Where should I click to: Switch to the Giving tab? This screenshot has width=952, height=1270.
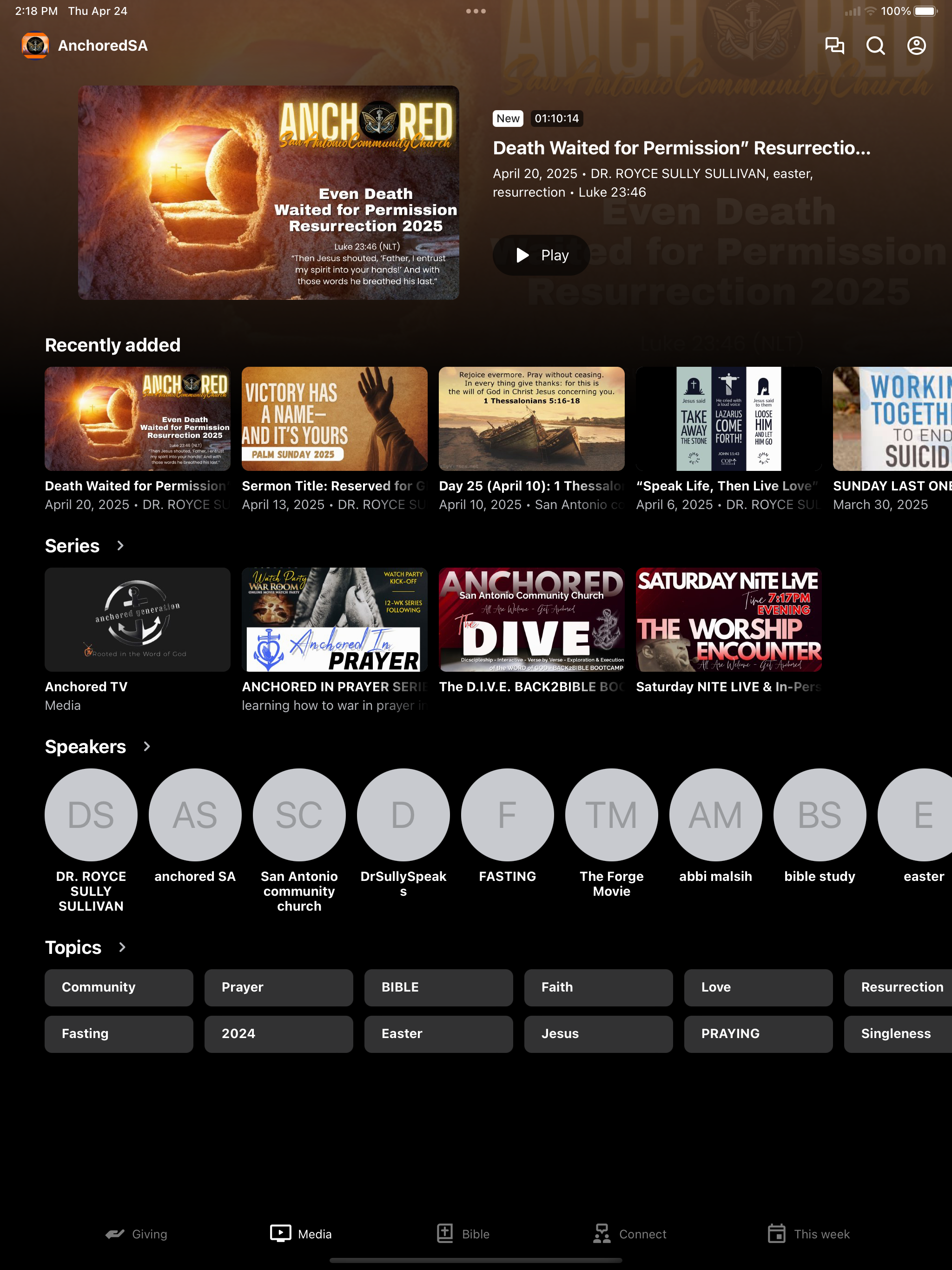click(136, 1234)
